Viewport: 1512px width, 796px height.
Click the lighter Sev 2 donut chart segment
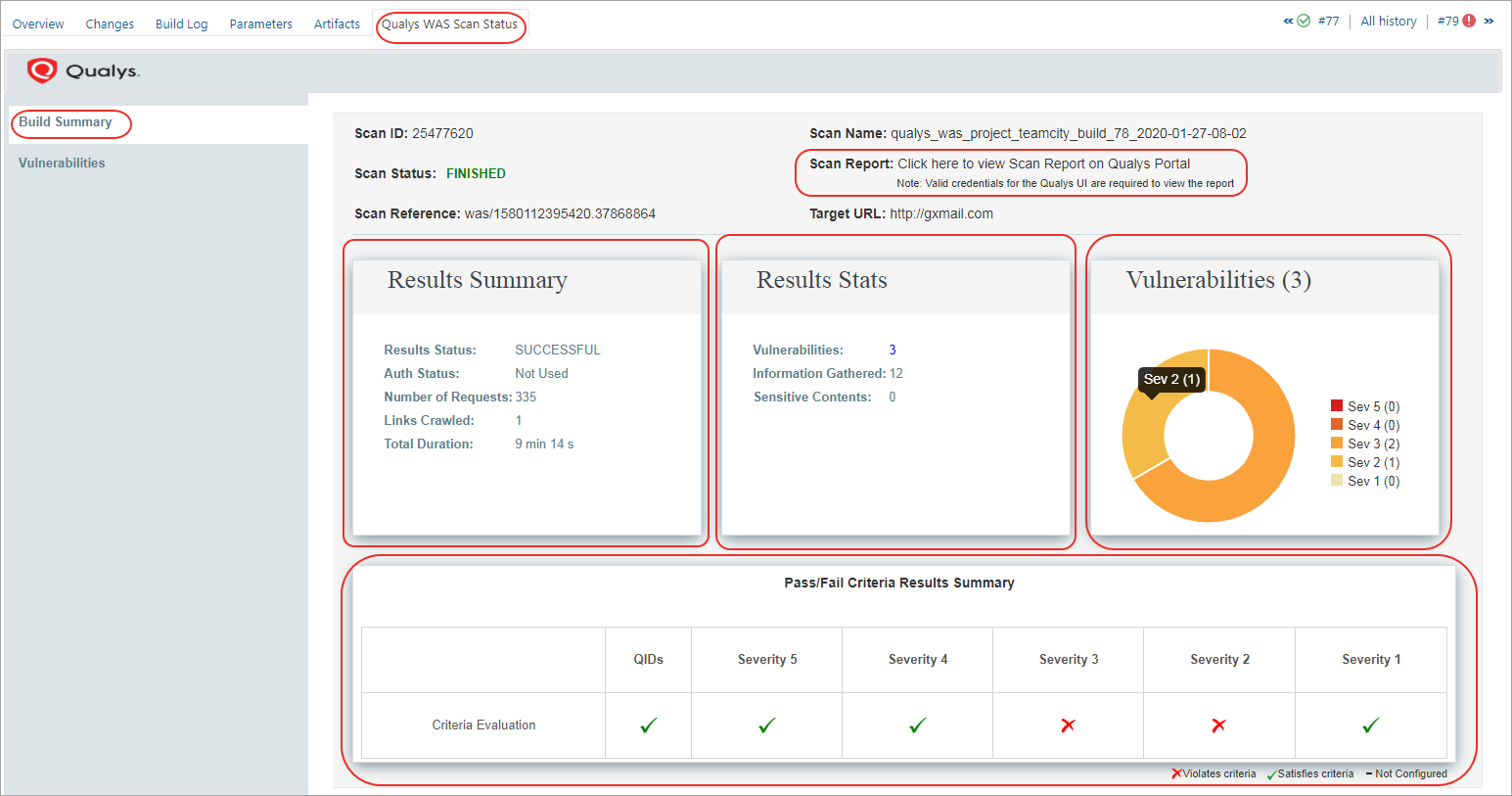pyautogui.click(x=1145, y=431)
